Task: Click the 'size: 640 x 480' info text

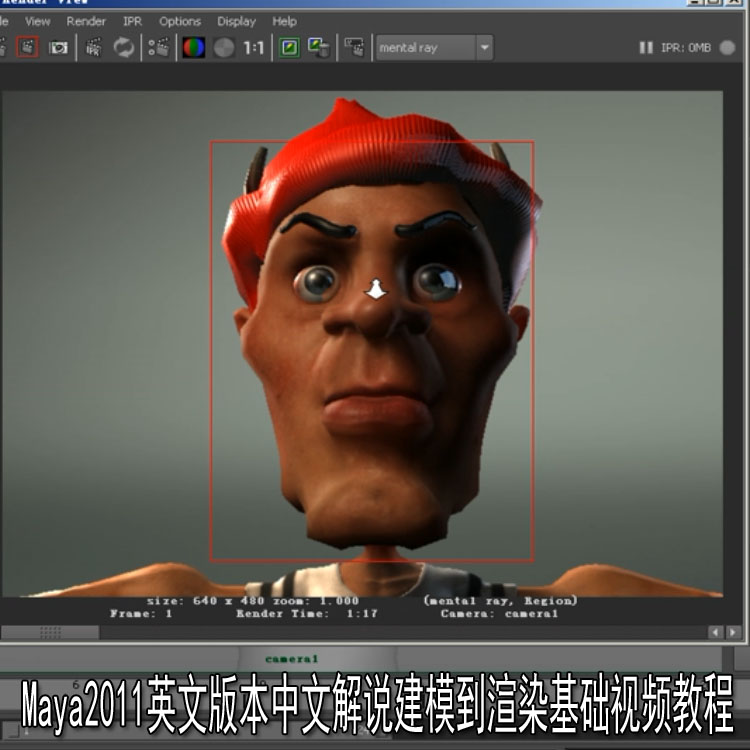Action: tap(206, 601)
